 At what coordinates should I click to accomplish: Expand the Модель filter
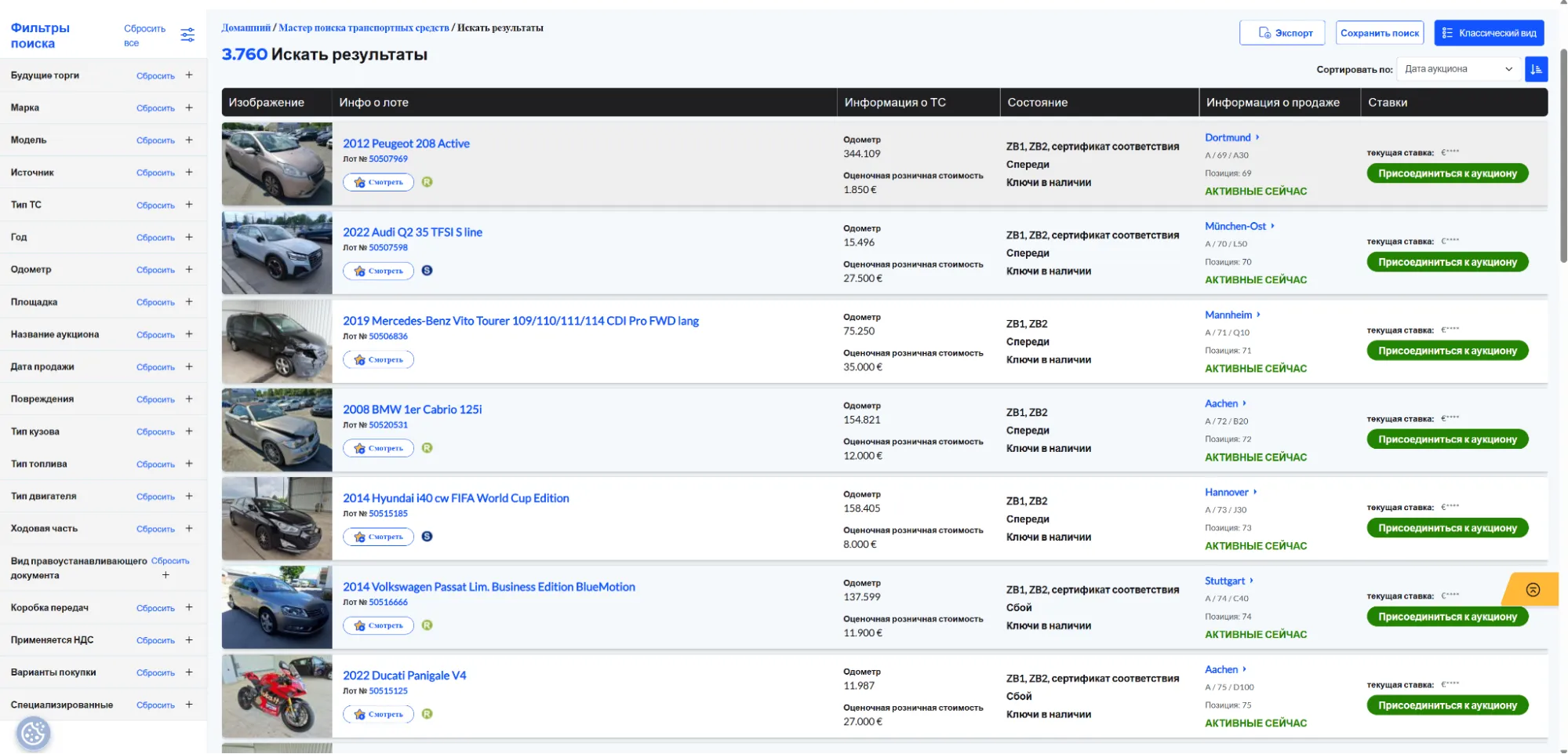coord(189,140)
